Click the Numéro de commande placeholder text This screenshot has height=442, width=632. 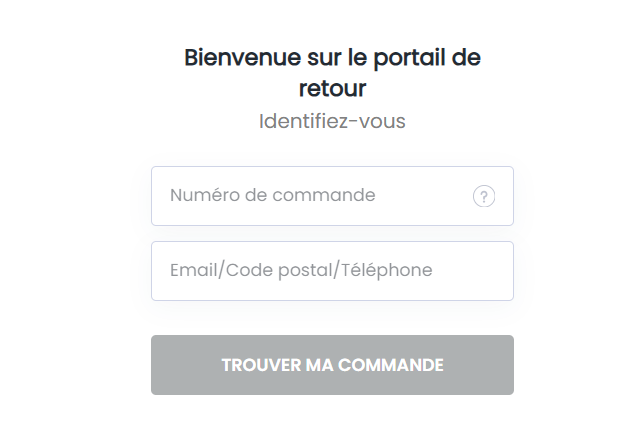pos(273,196)
